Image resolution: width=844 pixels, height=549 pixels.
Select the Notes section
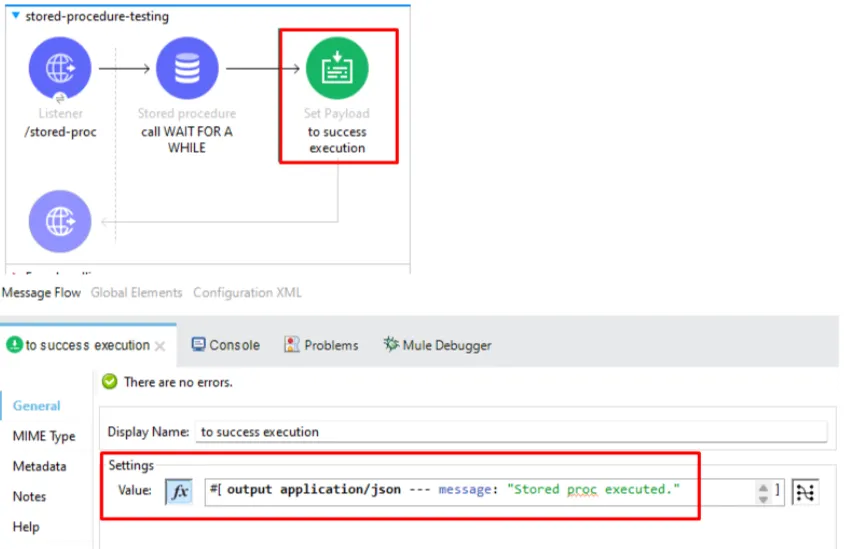[29, 496]
